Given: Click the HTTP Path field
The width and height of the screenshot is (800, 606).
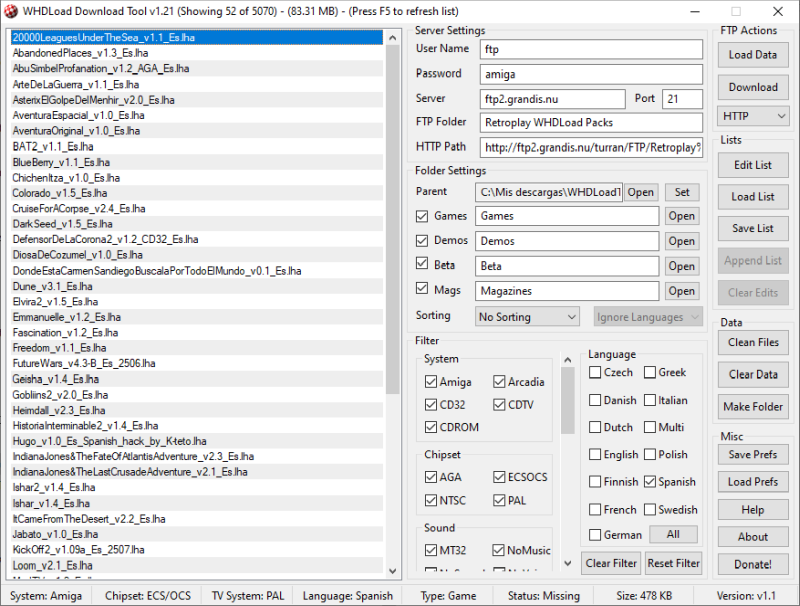Looking at the screenshot, I should pyautogui.click(x=591, y=148).
